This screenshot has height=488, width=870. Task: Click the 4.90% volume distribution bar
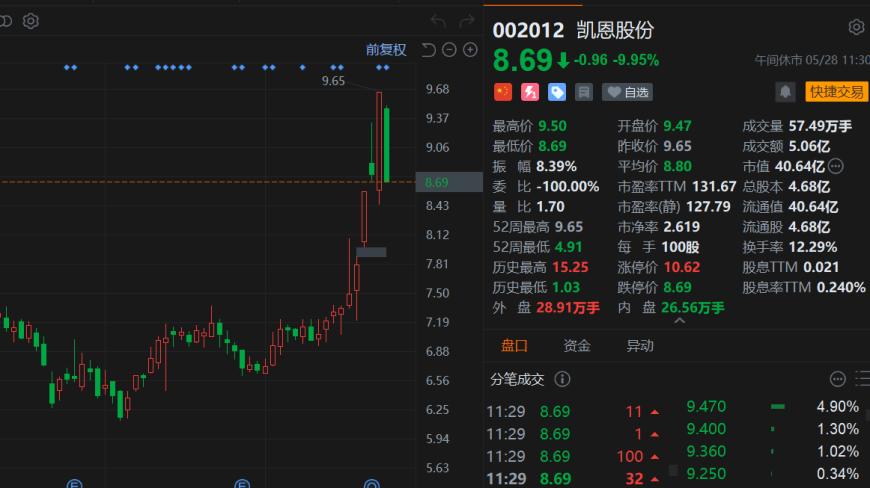coord(778,406)
